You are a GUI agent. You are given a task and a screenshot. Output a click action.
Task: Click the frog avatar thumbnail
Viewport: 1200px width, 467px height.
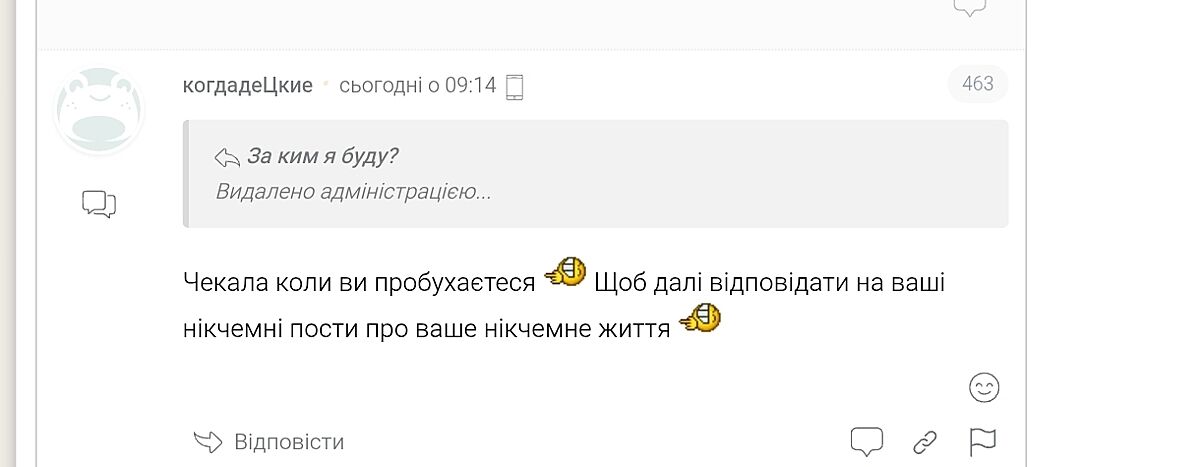coord(99,110)
